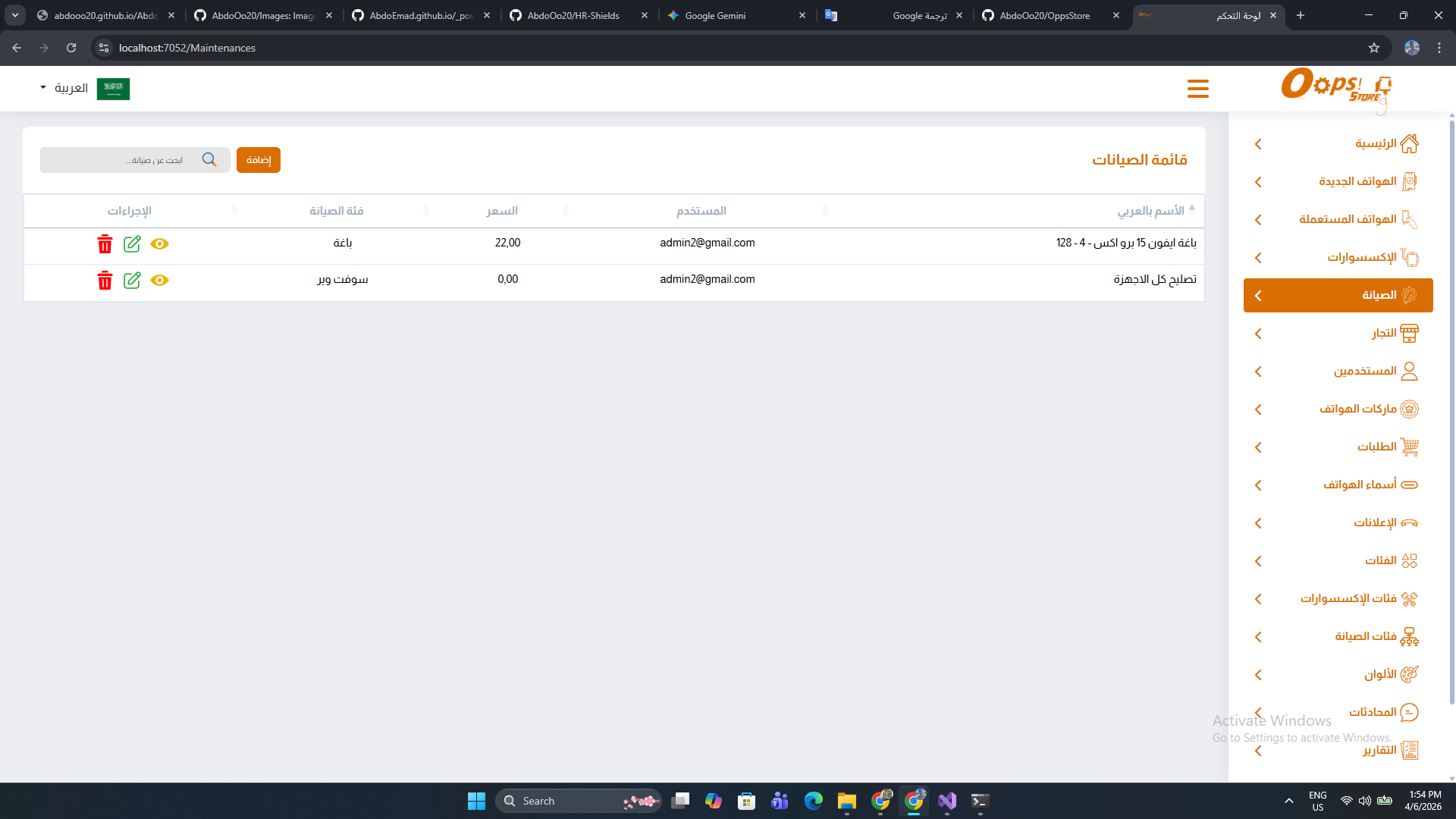Expand الهواتف الجديدة sidebar chevron
Viewport: 1456px width, 819px height.
point(1258,182)
